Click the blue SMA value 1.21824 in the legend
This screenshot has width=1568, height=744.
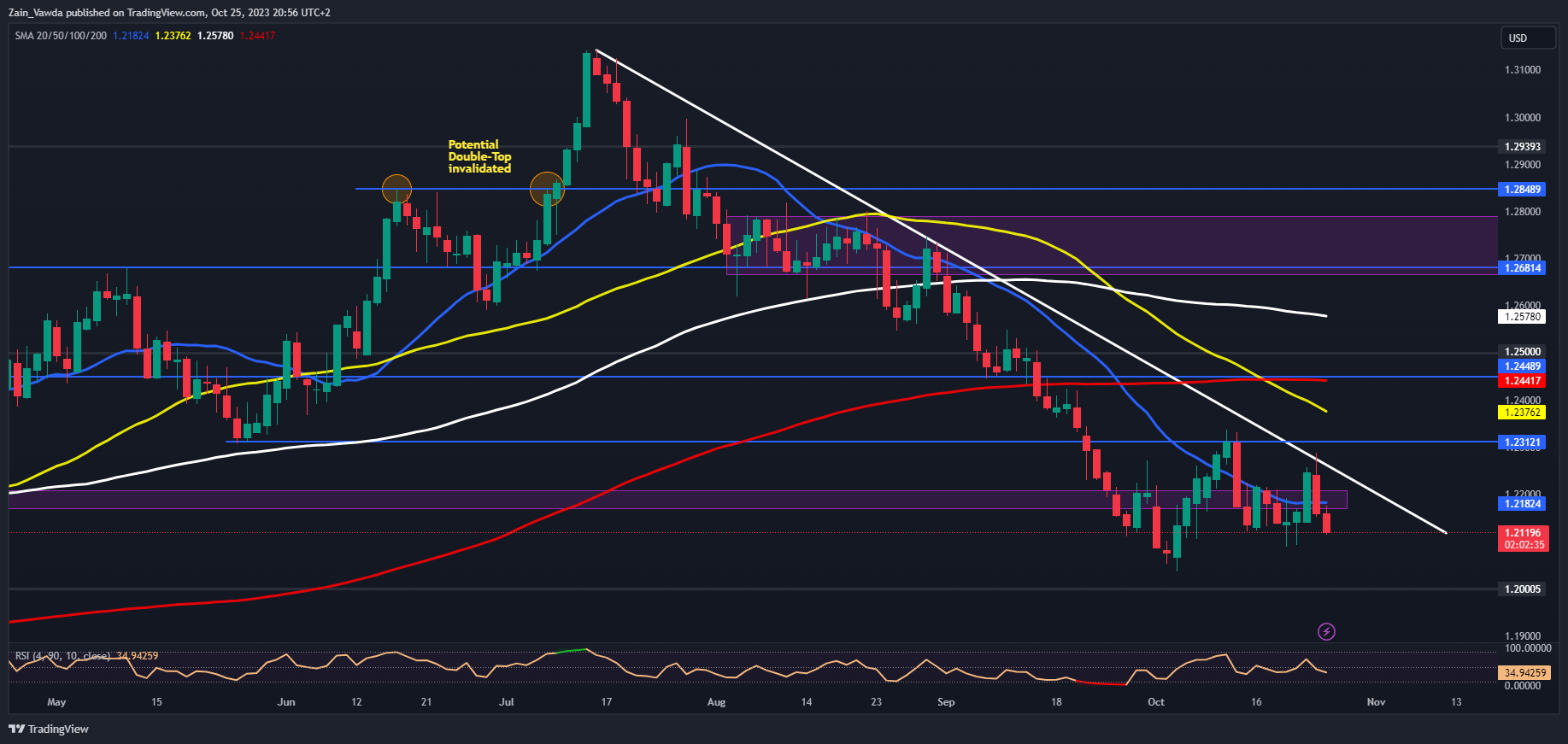(x=131, y=35)
